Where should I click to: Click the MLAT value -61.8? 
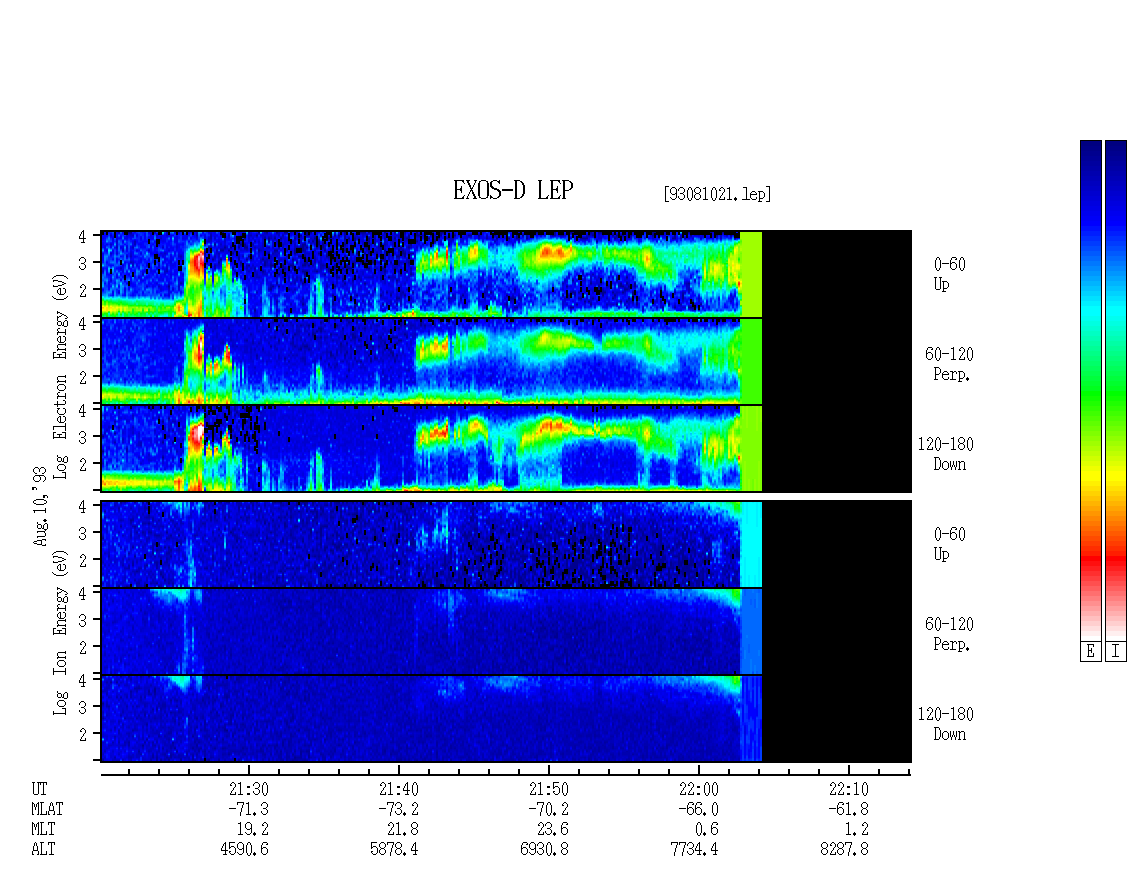tap(848, 809)
